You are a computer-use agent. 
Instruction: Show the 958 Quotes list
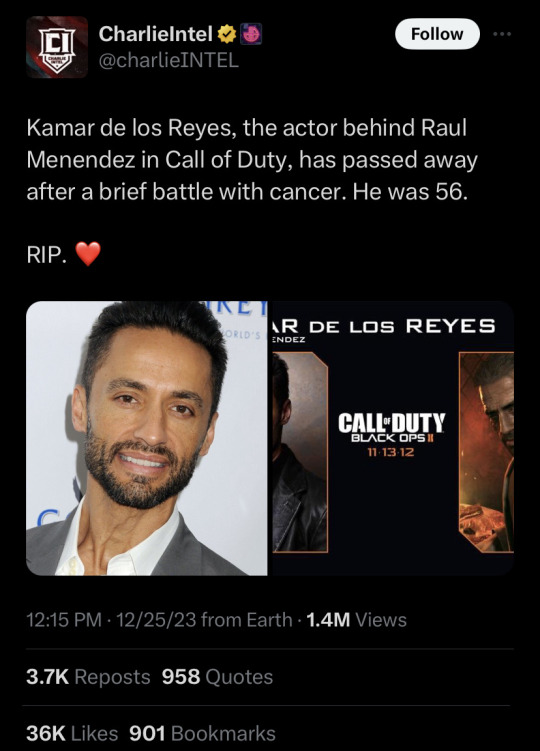(218, 677)
